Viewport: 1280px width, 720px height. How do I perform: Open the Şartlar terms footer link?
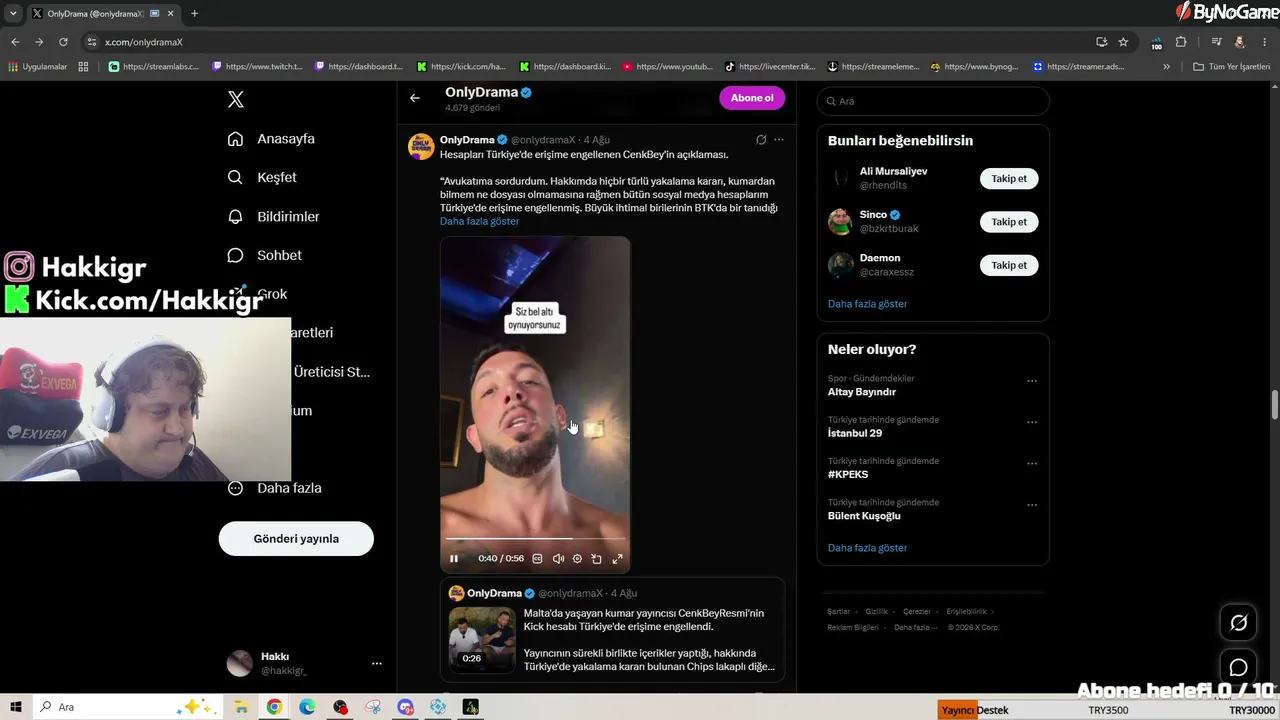[838, 612]
